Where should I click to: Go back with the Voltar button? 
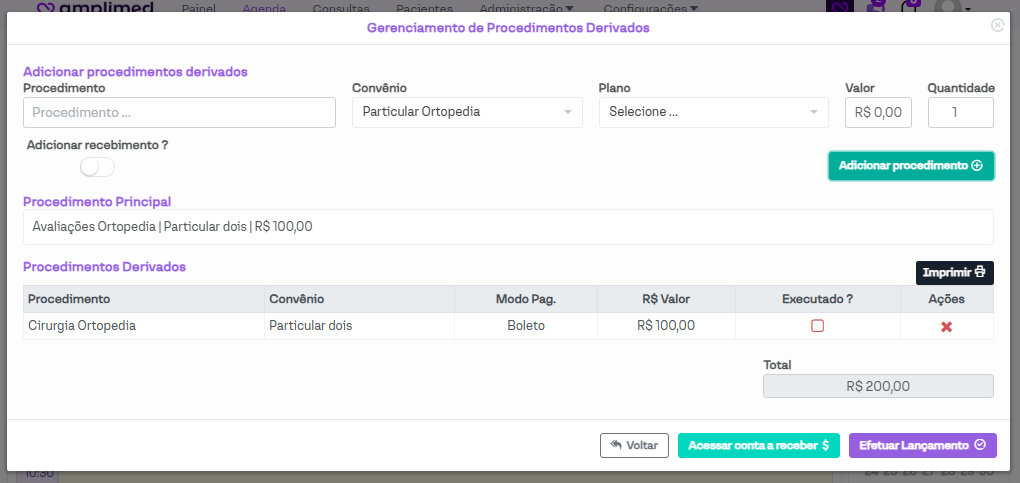(x=634, y=446)
